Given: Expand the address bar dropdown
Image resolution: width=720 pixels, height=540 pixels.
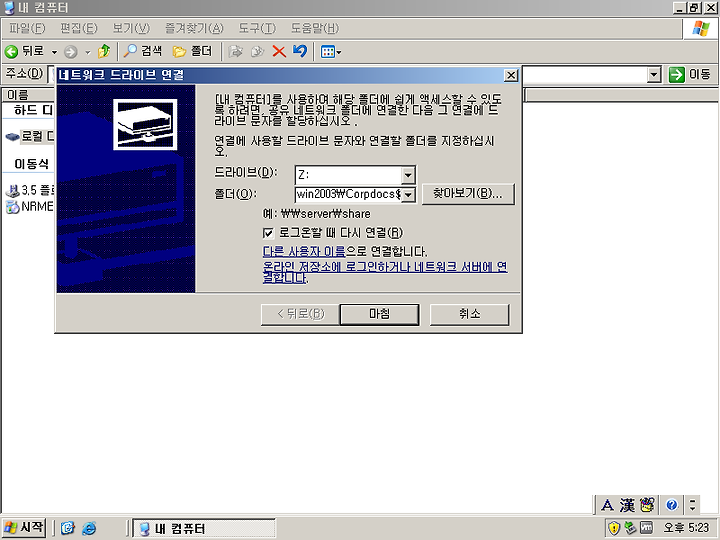Looking at the screenshot, I should pos(654,74).
